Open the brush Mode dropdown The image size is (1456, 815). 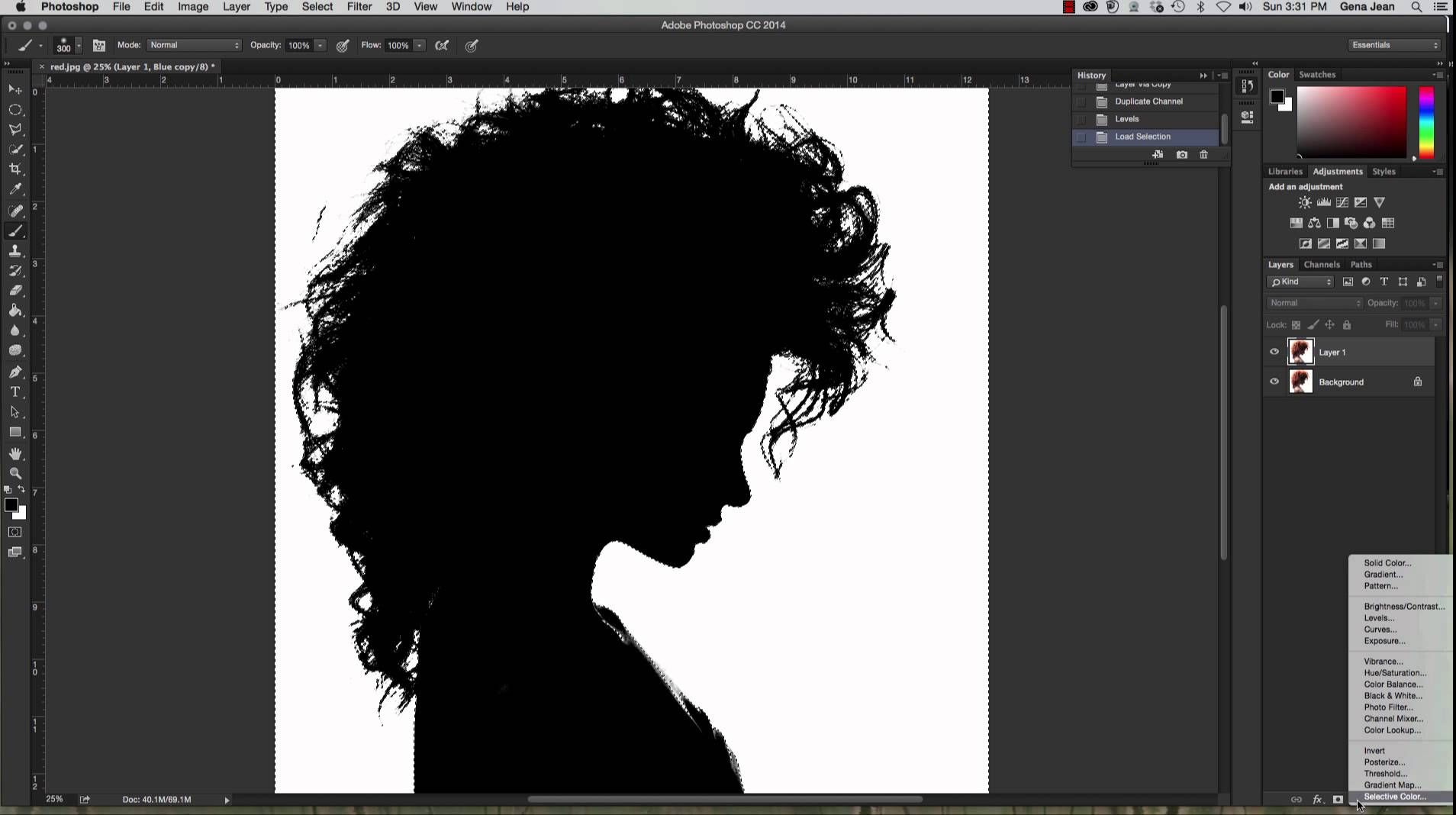point(194,46)
